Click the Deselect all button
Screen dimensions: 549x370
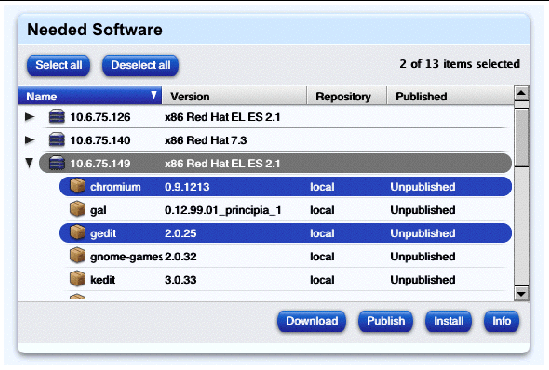[140, 65]
